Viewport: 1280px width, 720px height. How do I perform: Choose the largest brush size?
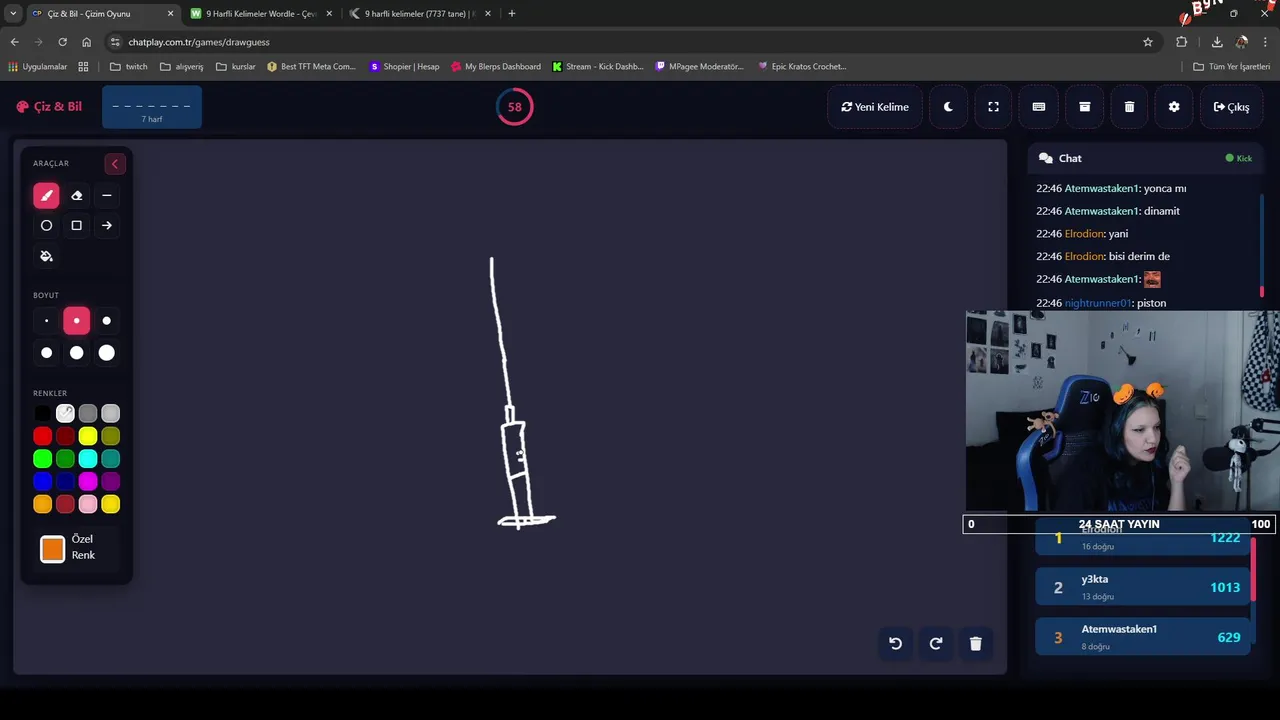pos(107,353)
